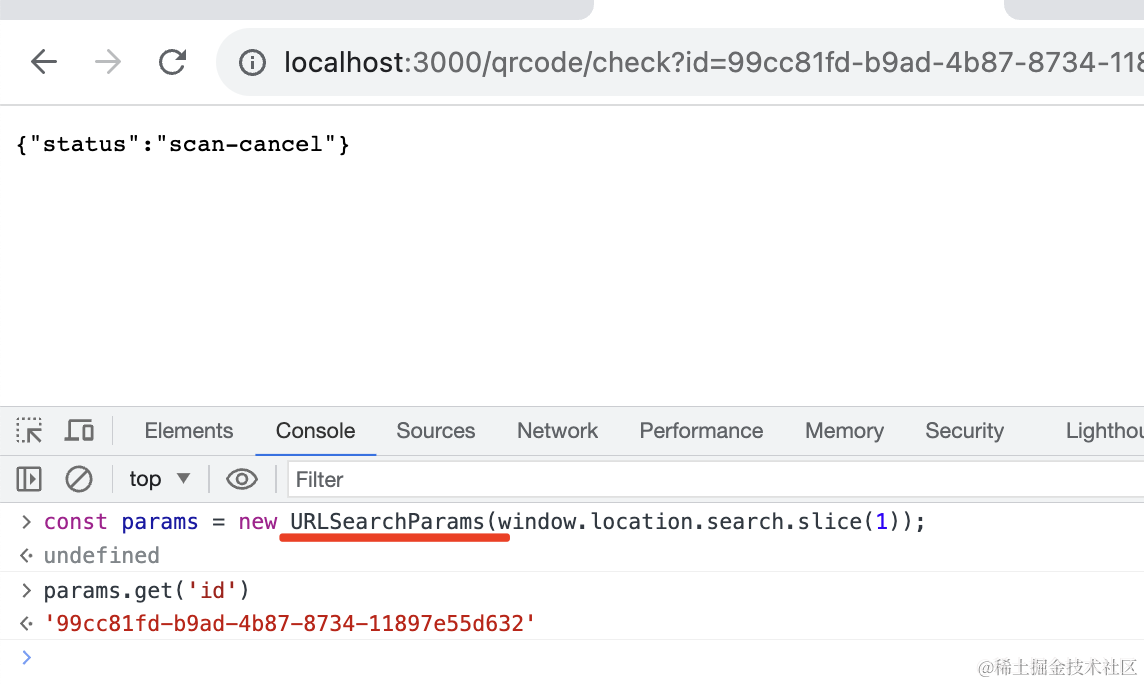Switch to the Network tab
Image resolution: width=1144 pixels, height=684 pixels.
[557, 431]
